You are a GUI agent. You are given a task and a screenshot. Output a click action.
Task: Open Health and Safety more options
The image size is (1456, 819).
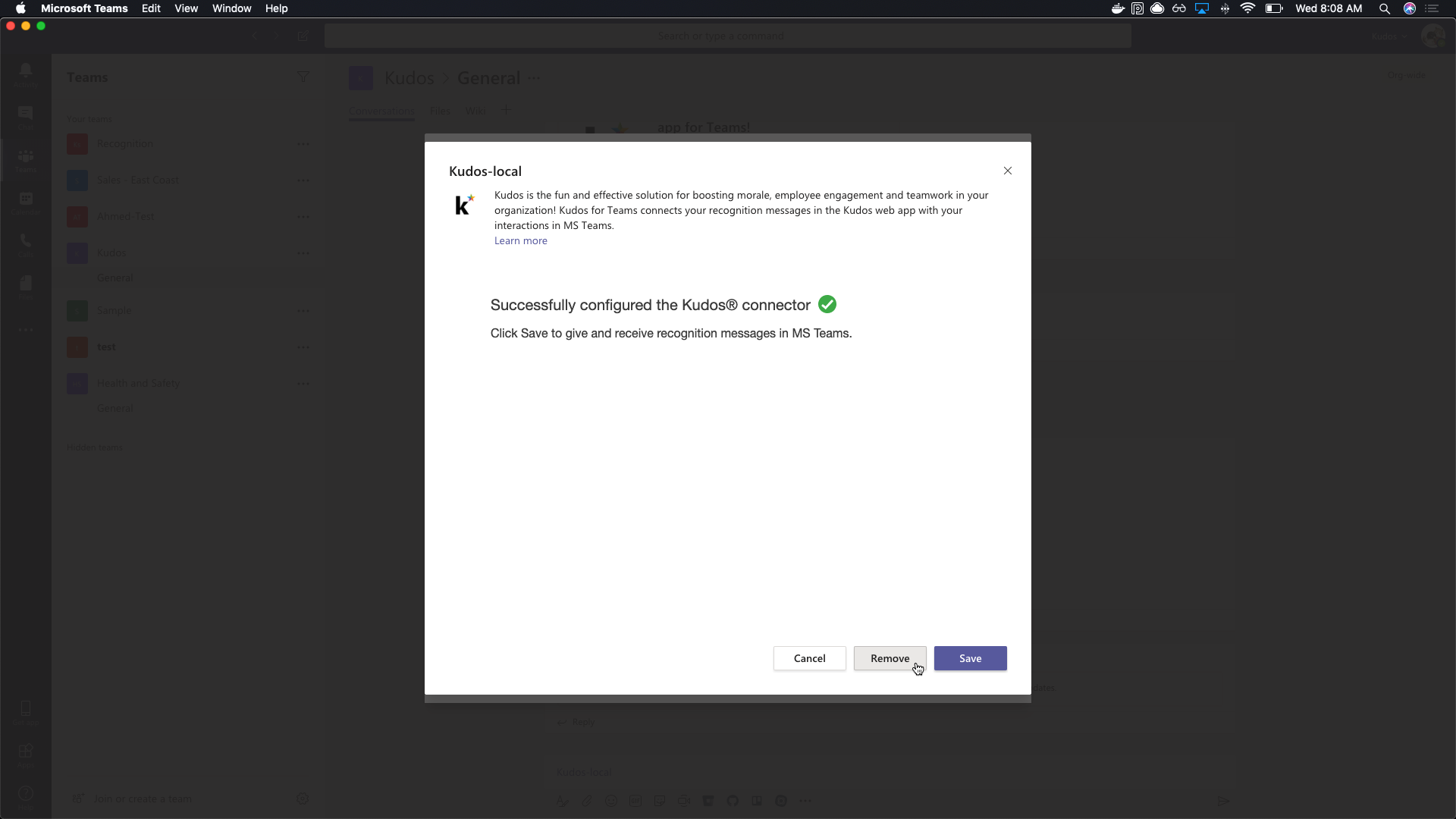click(x=303, y=384)
